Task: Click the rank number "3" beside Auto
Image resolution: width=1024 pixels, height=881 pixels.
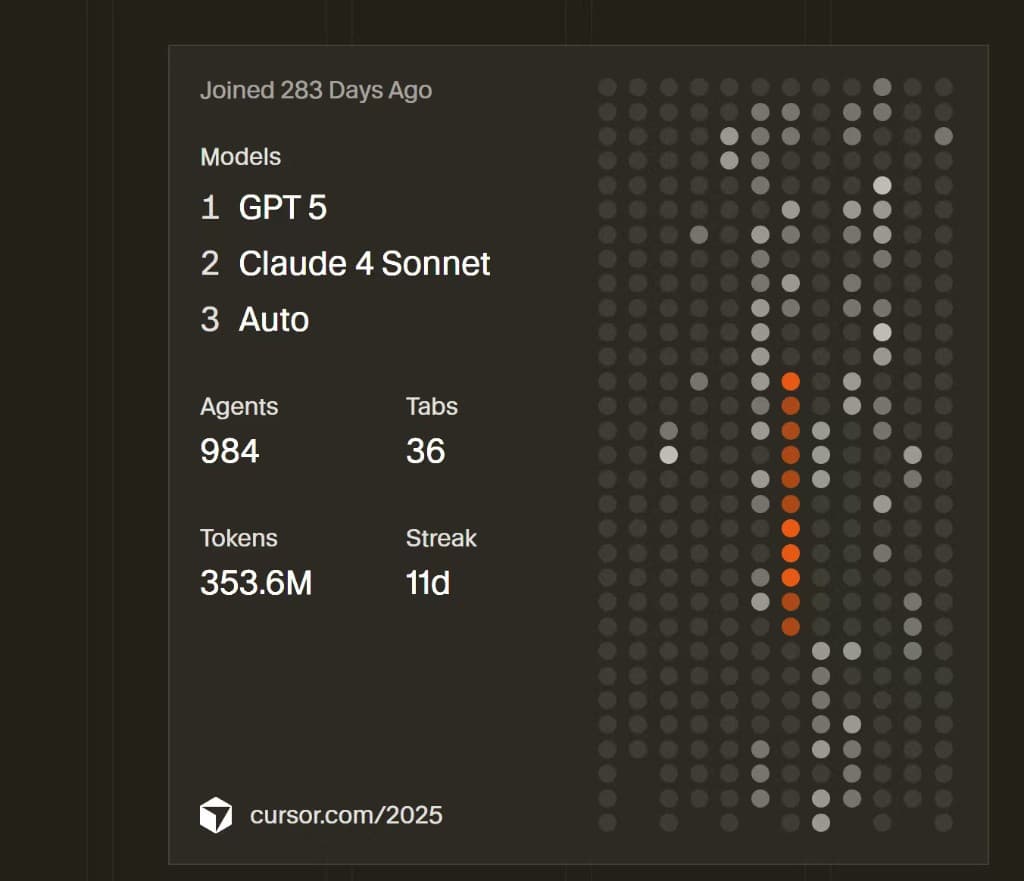Action: coord(210,320)
